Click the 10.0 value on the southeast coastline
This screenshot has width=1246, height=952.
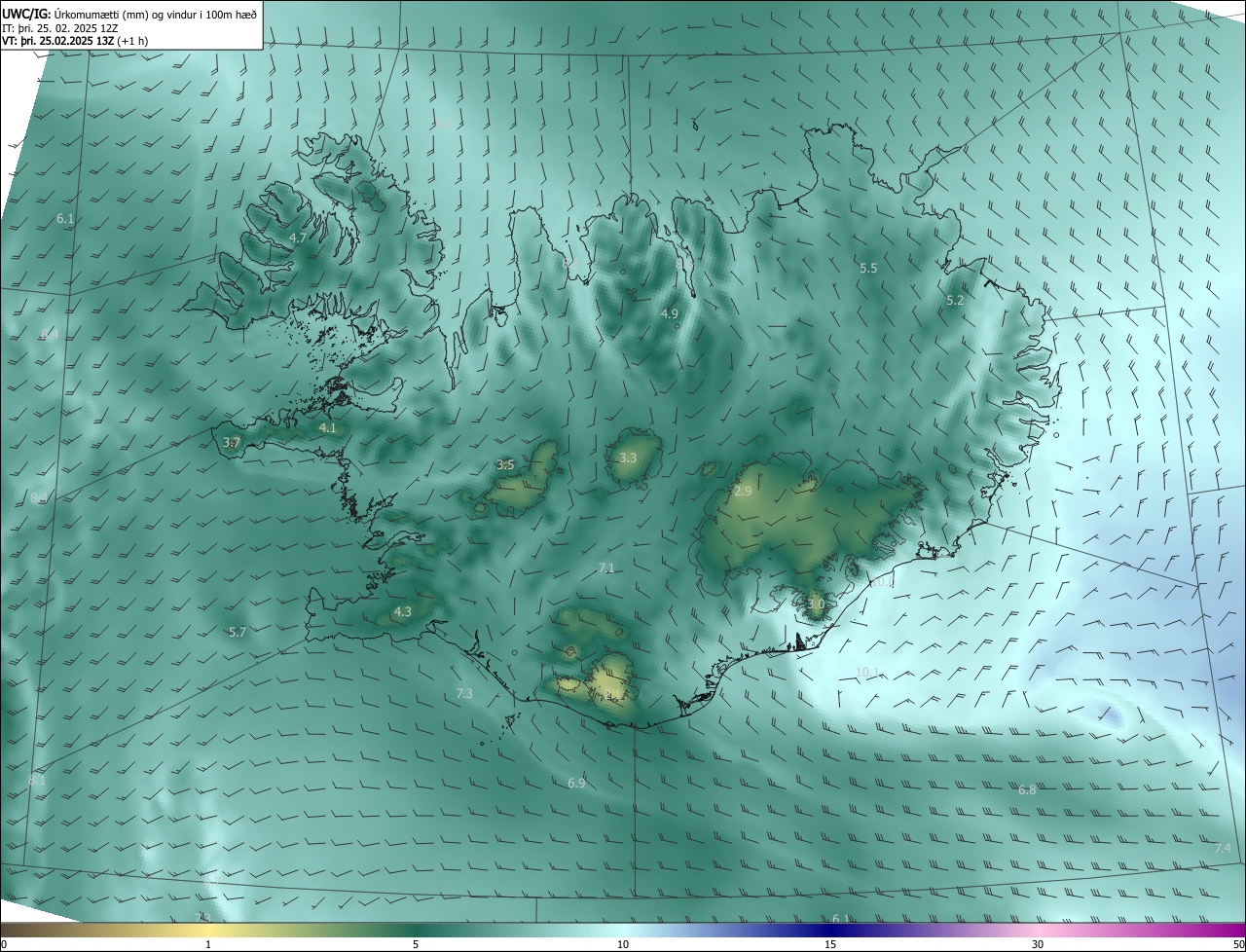point(882,582)
